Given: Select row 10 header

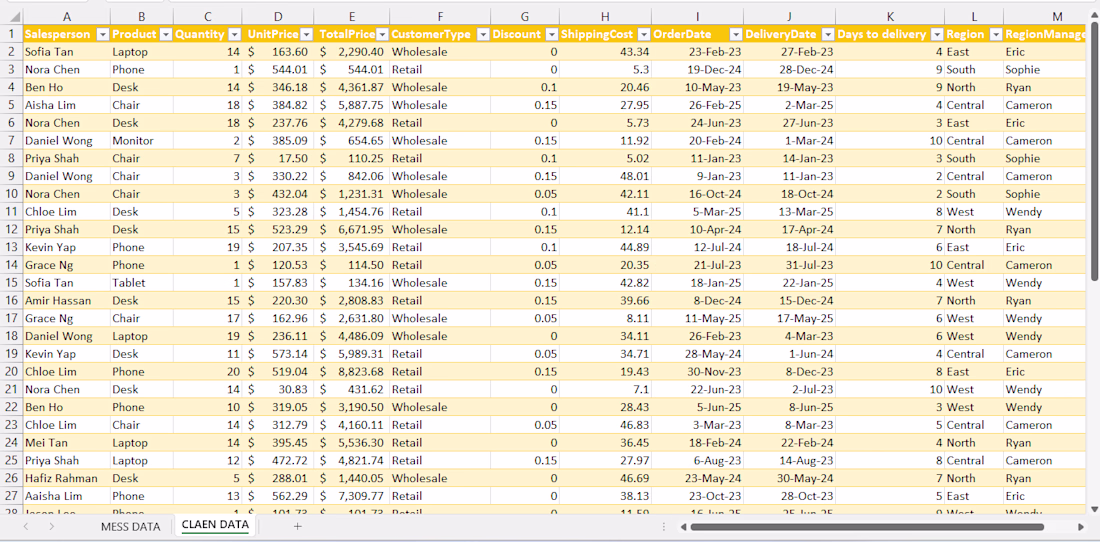Looking at the screenshot, I should tap(11, 194).
